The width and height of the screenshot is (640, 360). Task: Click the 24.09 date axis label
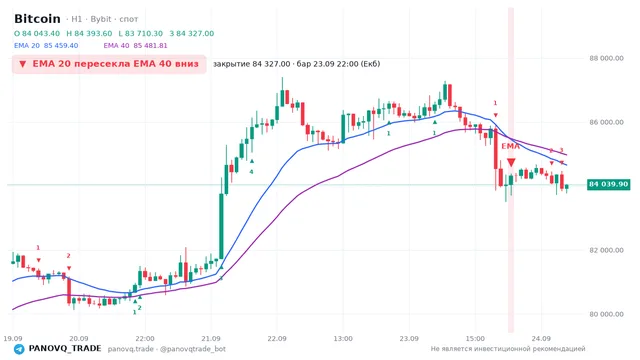(x=541, y=338)
